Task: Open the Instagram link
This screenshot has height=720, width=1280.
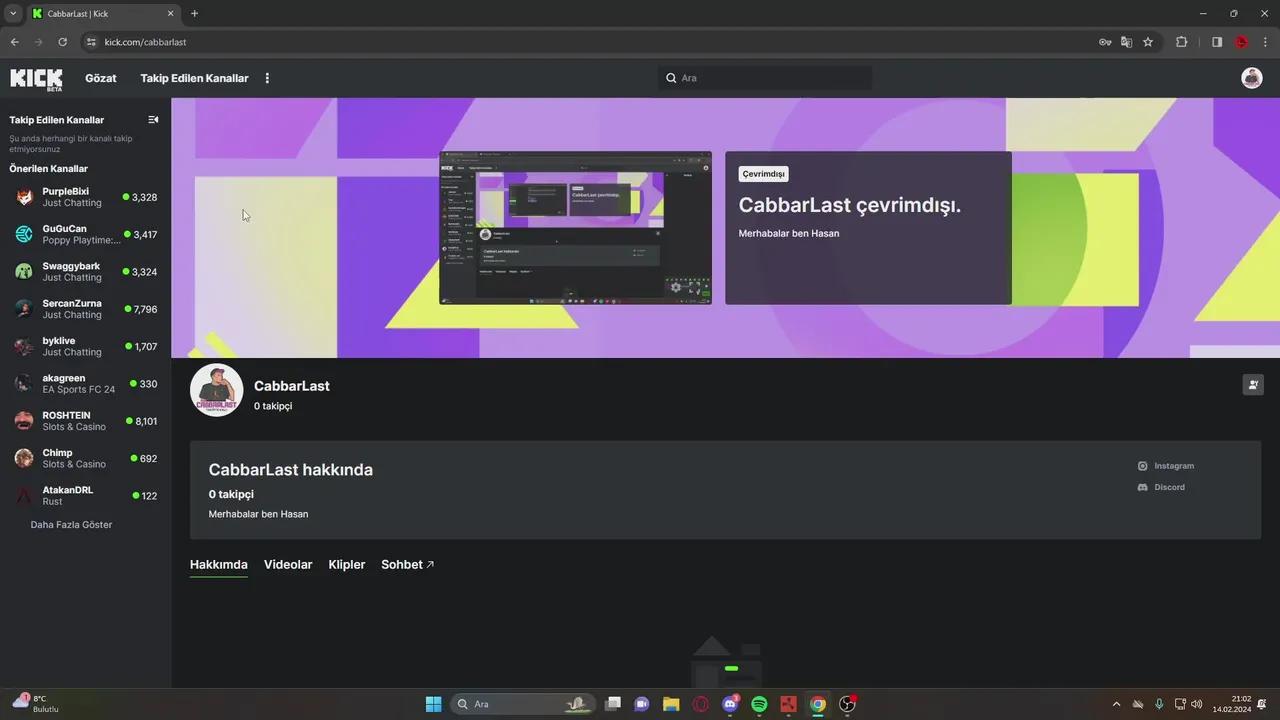Action: (x=1166, y=466)
